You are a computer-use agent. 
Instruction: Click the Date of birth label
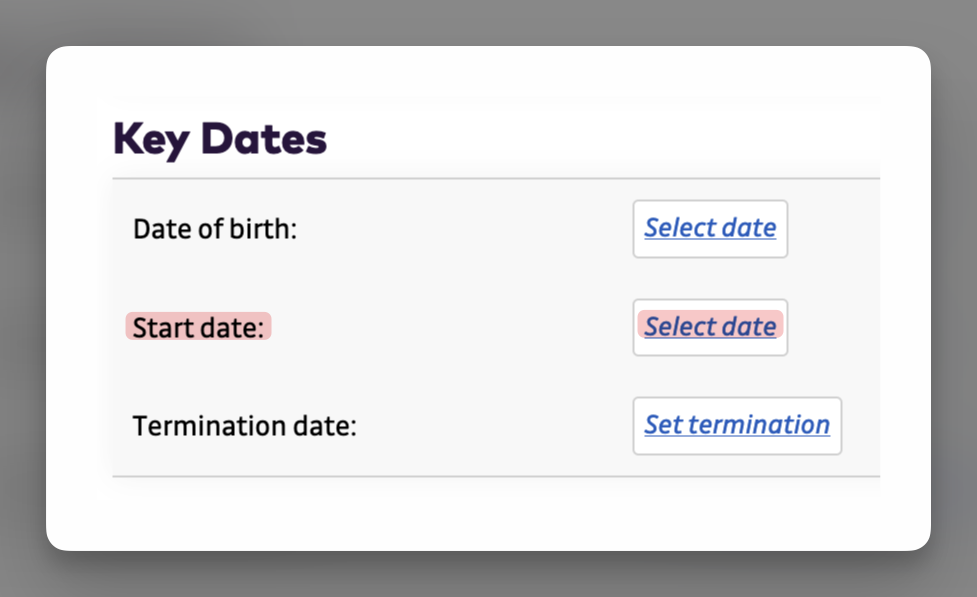pos(215,228)
